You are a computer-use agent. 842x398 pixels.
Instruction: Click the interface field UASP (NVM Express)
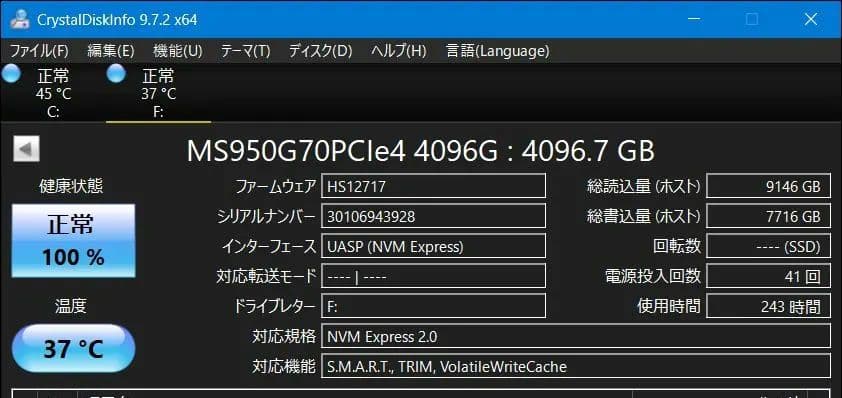coord(433,247)
